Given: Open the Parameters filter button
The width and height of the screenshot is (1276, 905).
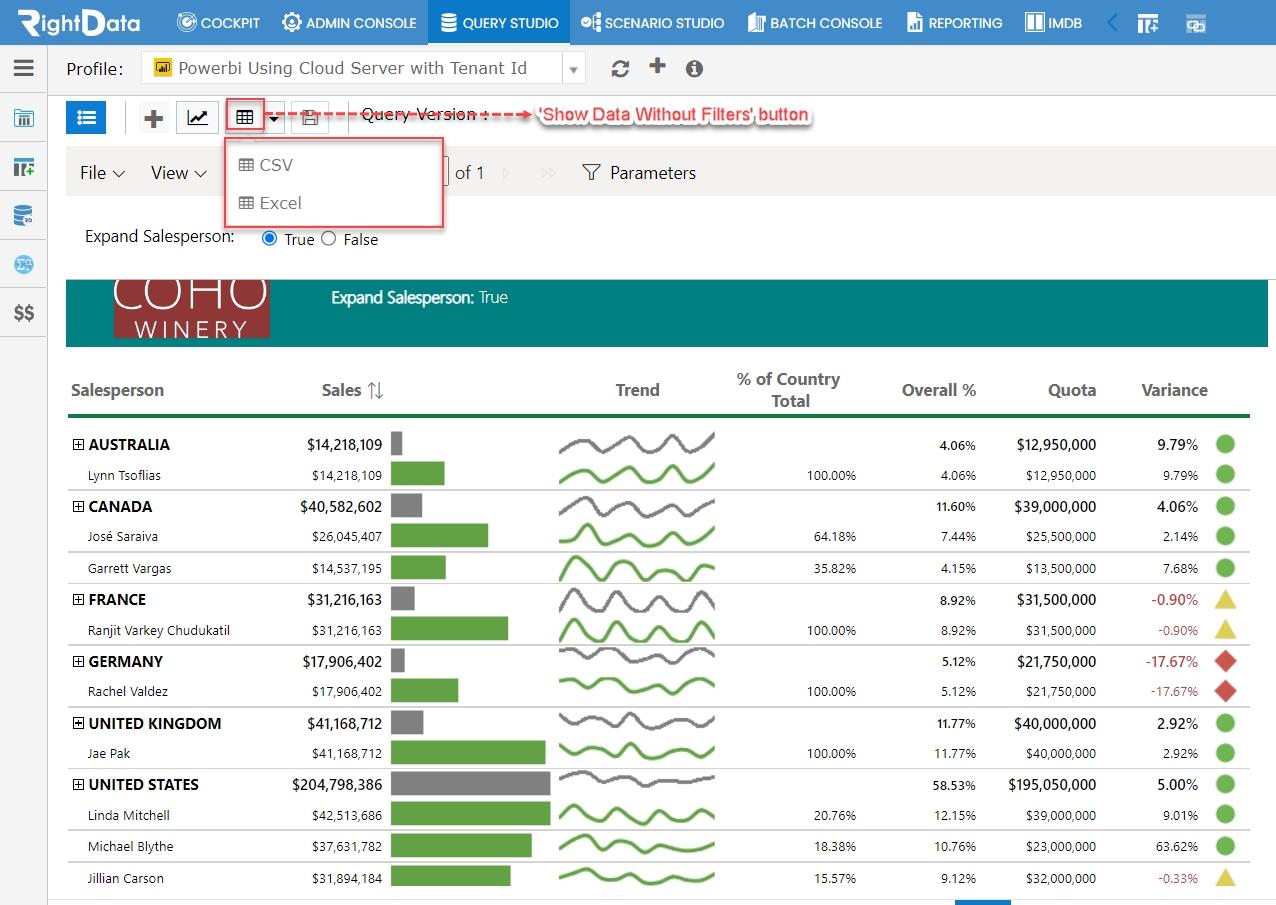Looking at the screenshot, I should (638, 173).
